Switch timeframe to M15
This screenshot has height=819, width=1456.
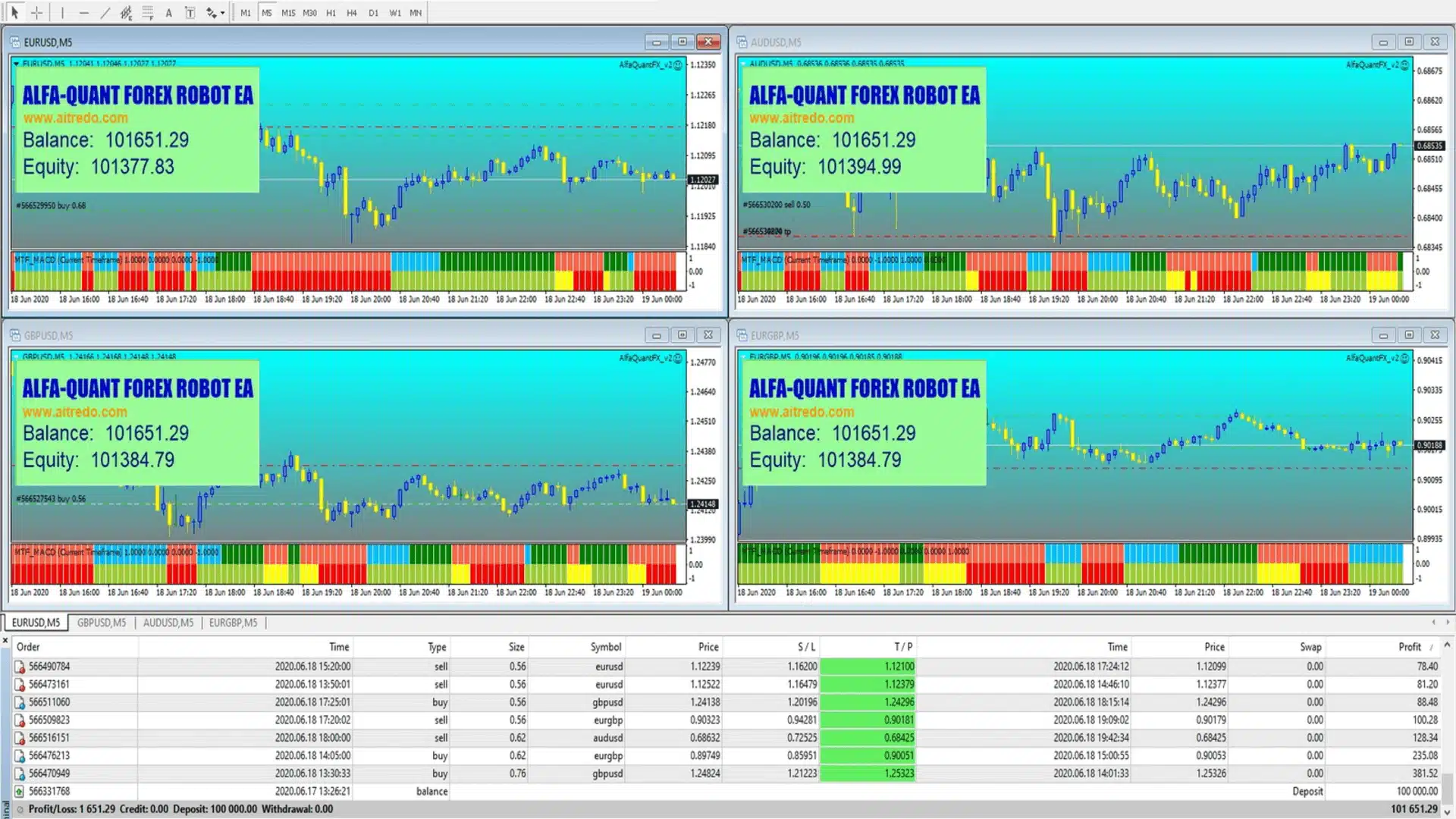(288, 13)
